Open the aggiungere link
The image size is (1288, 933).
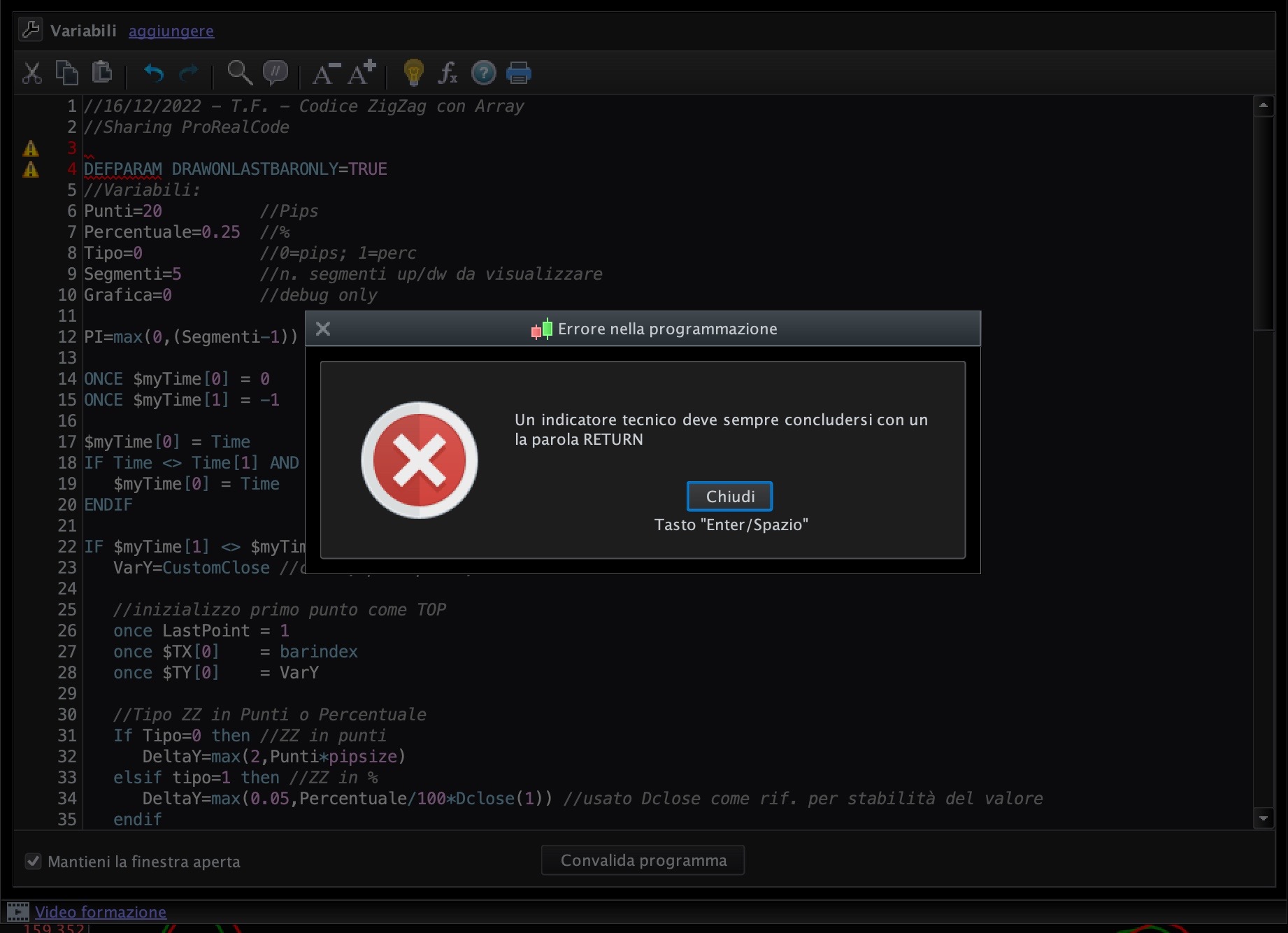[x=171, y=31]
